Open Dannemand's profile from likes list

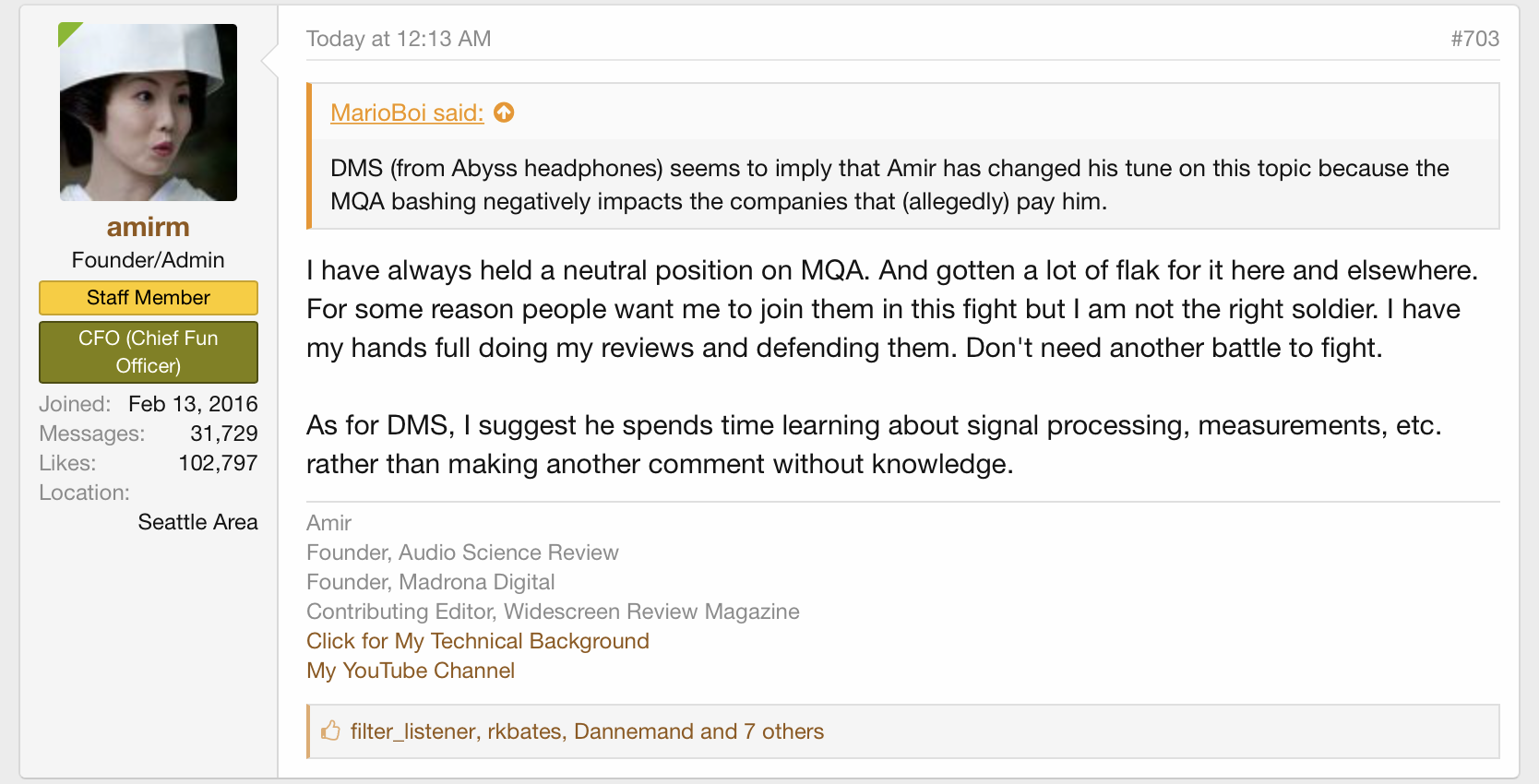click(x=633, y=731)
